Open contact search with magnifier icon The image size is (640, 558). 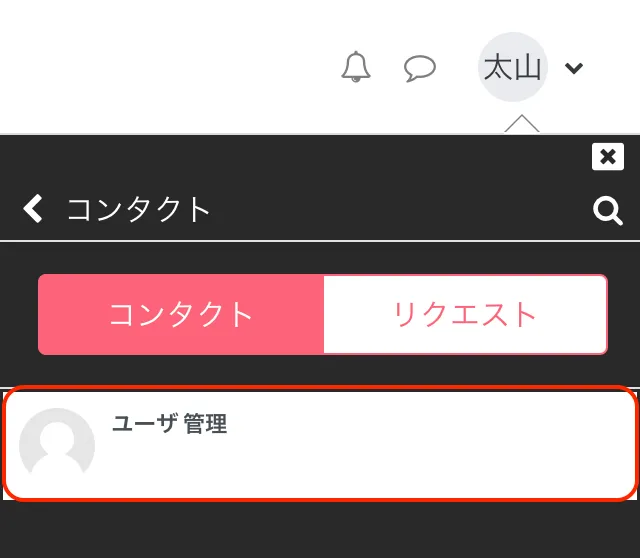coord(607,210)
